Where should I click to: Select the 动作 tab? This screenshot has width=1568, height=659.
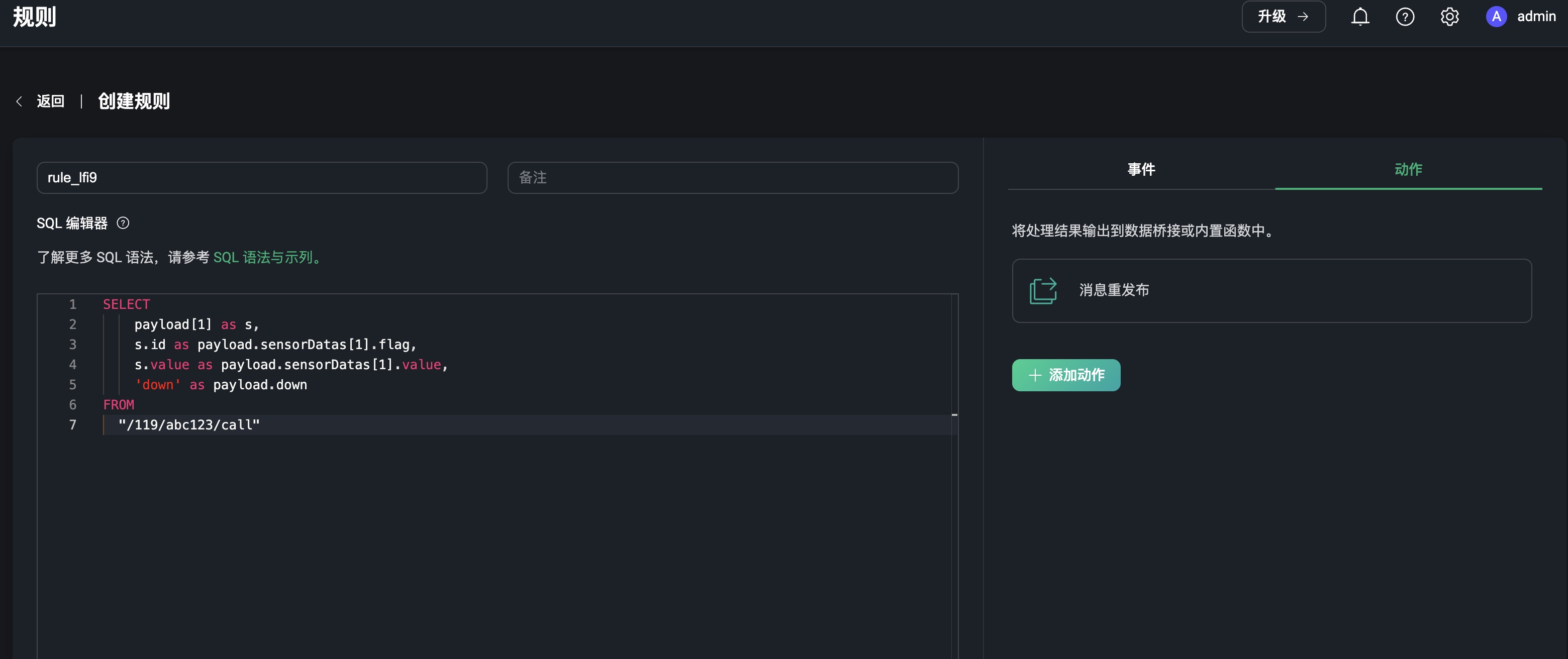(1408, 169)
